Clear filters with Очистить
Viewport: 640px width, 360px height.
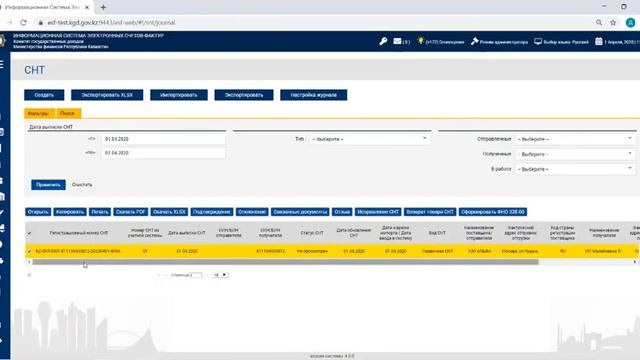point(82,185)
